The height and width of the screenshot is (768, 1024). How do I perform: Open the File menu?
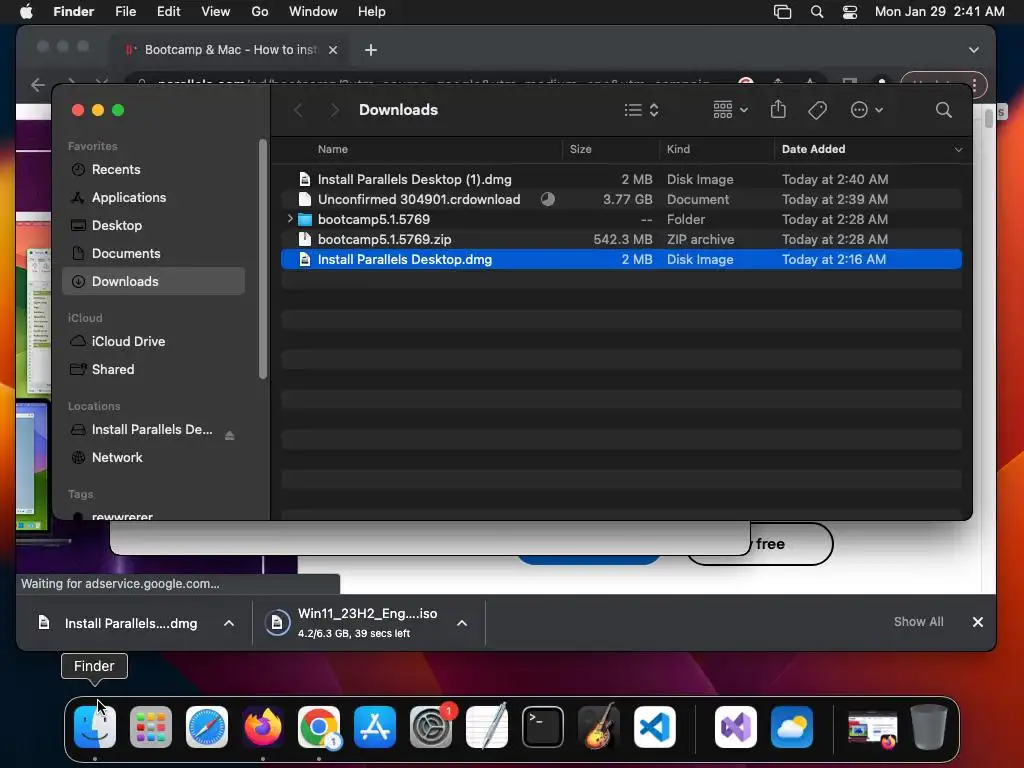point(125,12)
